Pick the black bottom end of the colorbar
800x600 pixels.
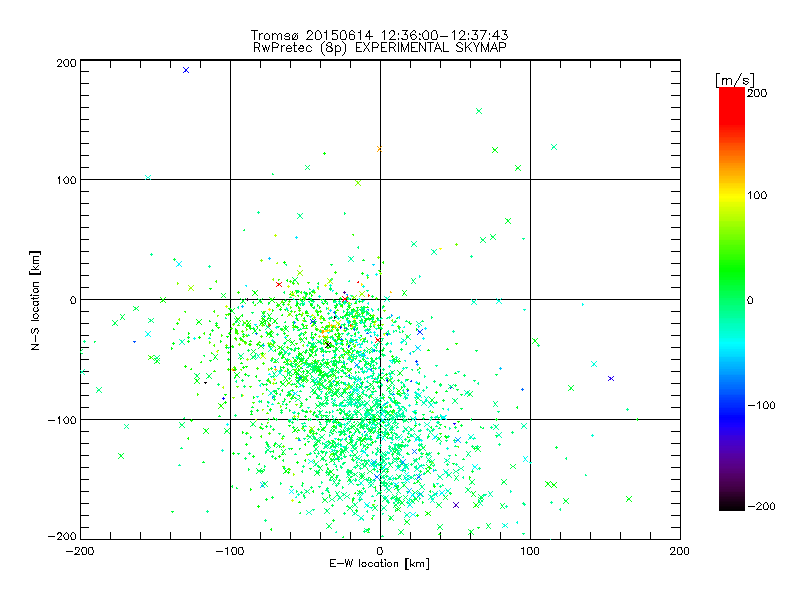[732, 503]
